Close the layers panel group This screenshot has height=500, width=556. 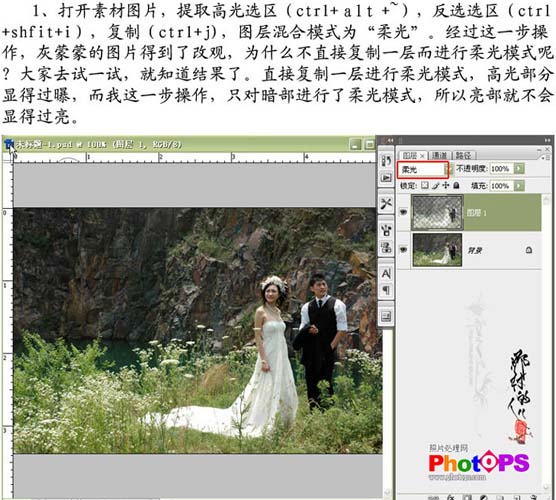point(548,150)
